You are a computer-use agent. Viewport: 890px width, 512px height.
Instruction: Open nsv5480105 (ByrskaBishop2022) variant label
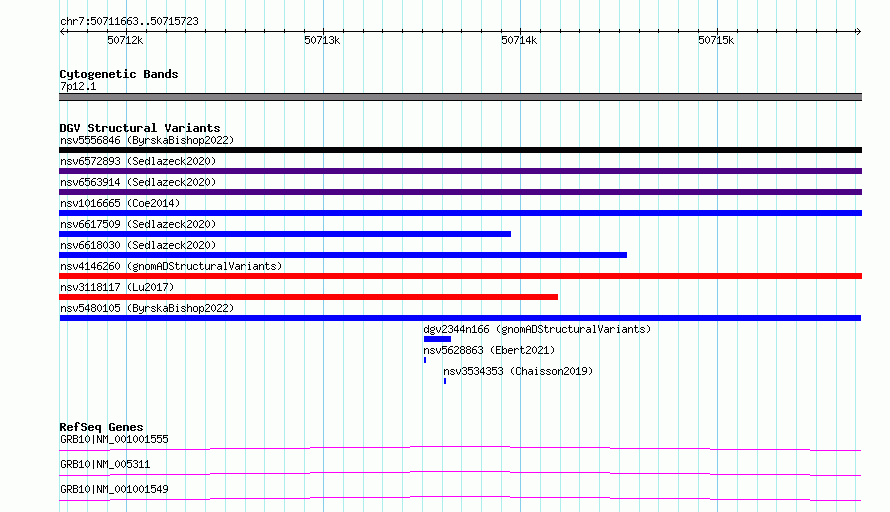point(147,308)
